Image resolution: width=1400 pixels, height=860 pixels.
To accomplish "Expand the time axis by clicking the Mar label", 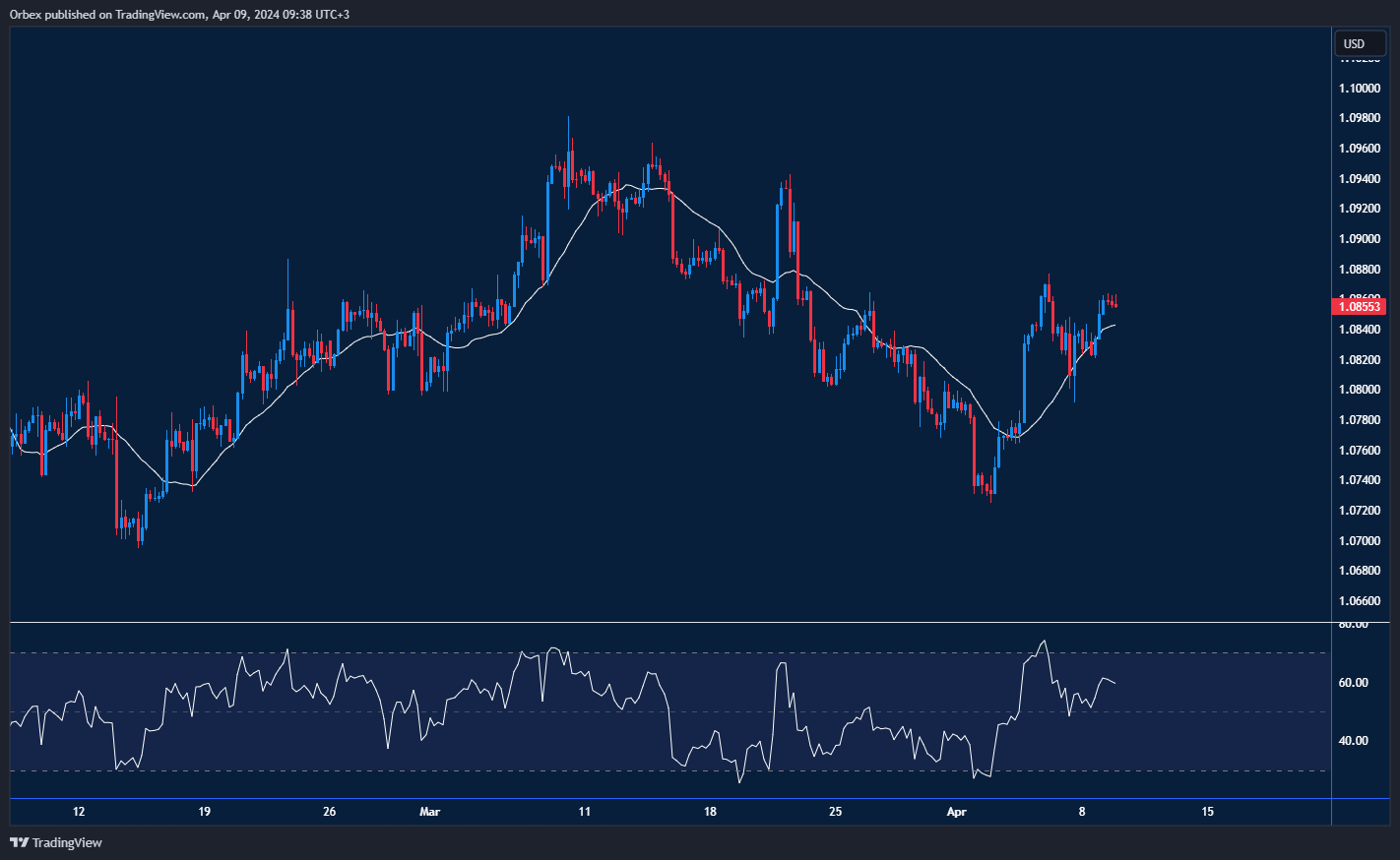I will pos(429,812).
